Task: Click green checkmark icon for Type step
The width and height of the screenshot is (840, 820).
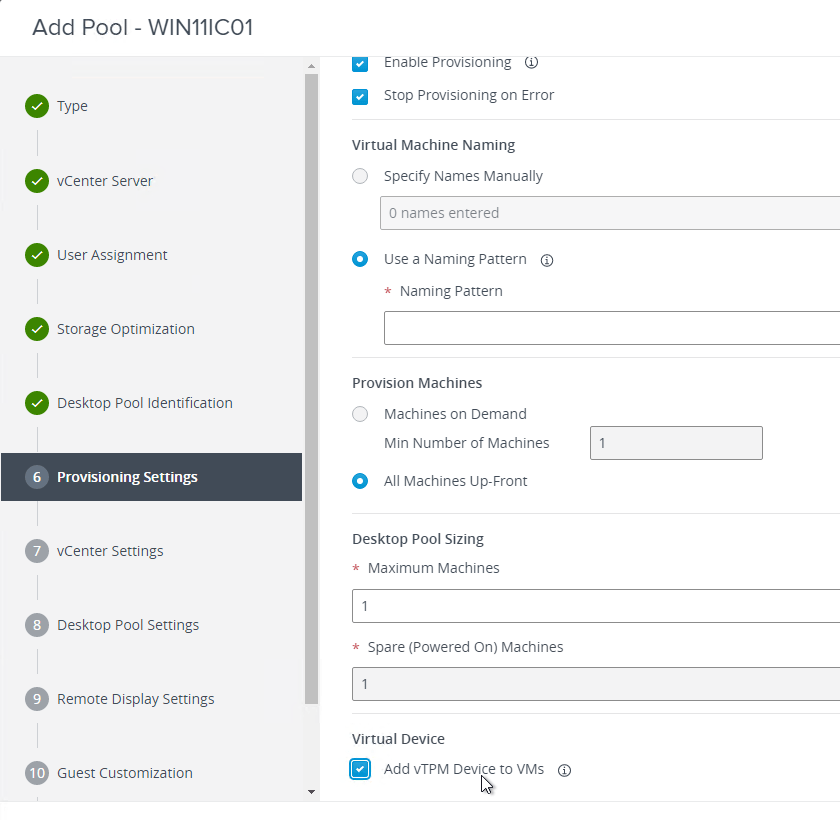Action: 37,106
